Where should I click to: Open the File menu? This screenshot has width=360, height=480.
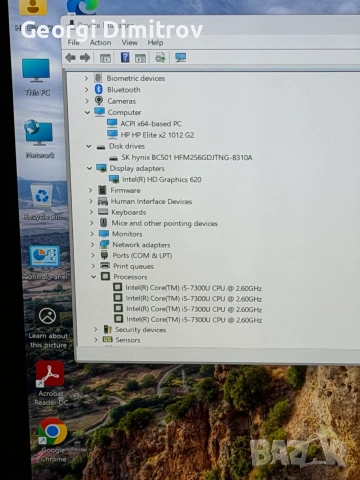pos(73,42)
